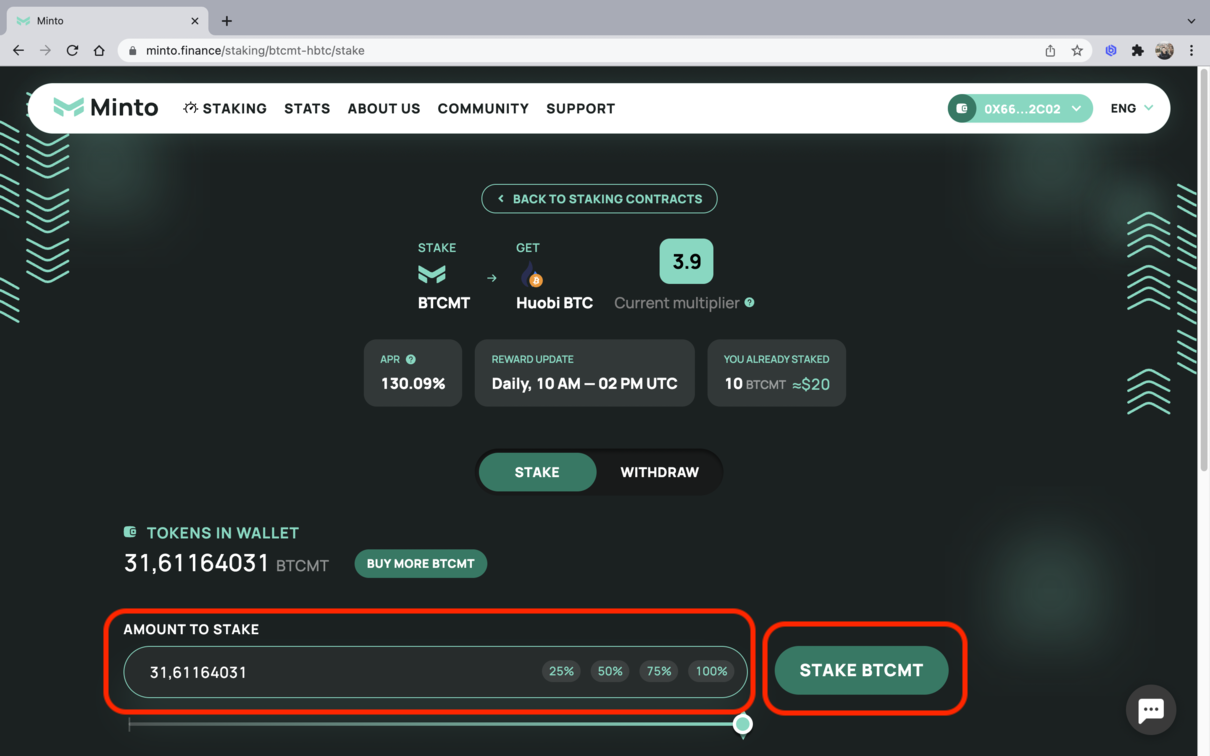Select the Stake mode toggle

(x=537, y=472)
